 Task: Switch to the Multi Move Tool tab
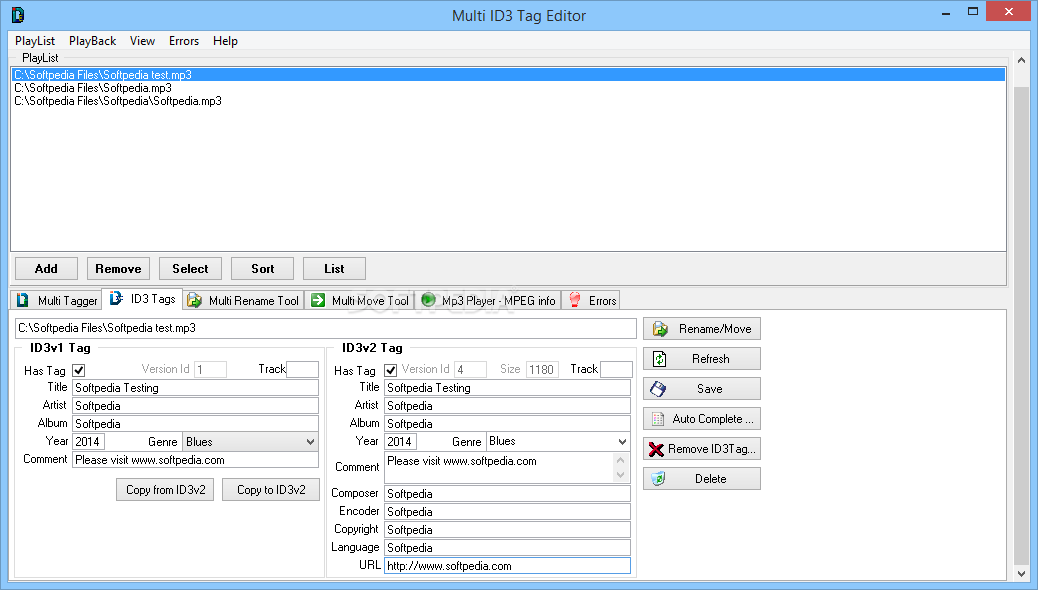point(360,301)
